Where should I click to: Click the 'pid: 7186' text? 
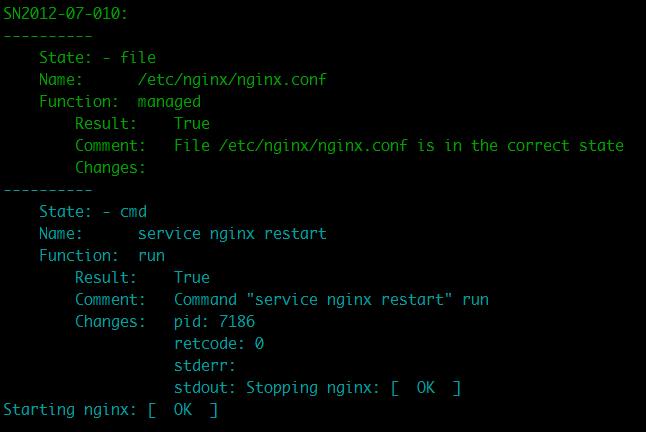(x=214, y=322)
